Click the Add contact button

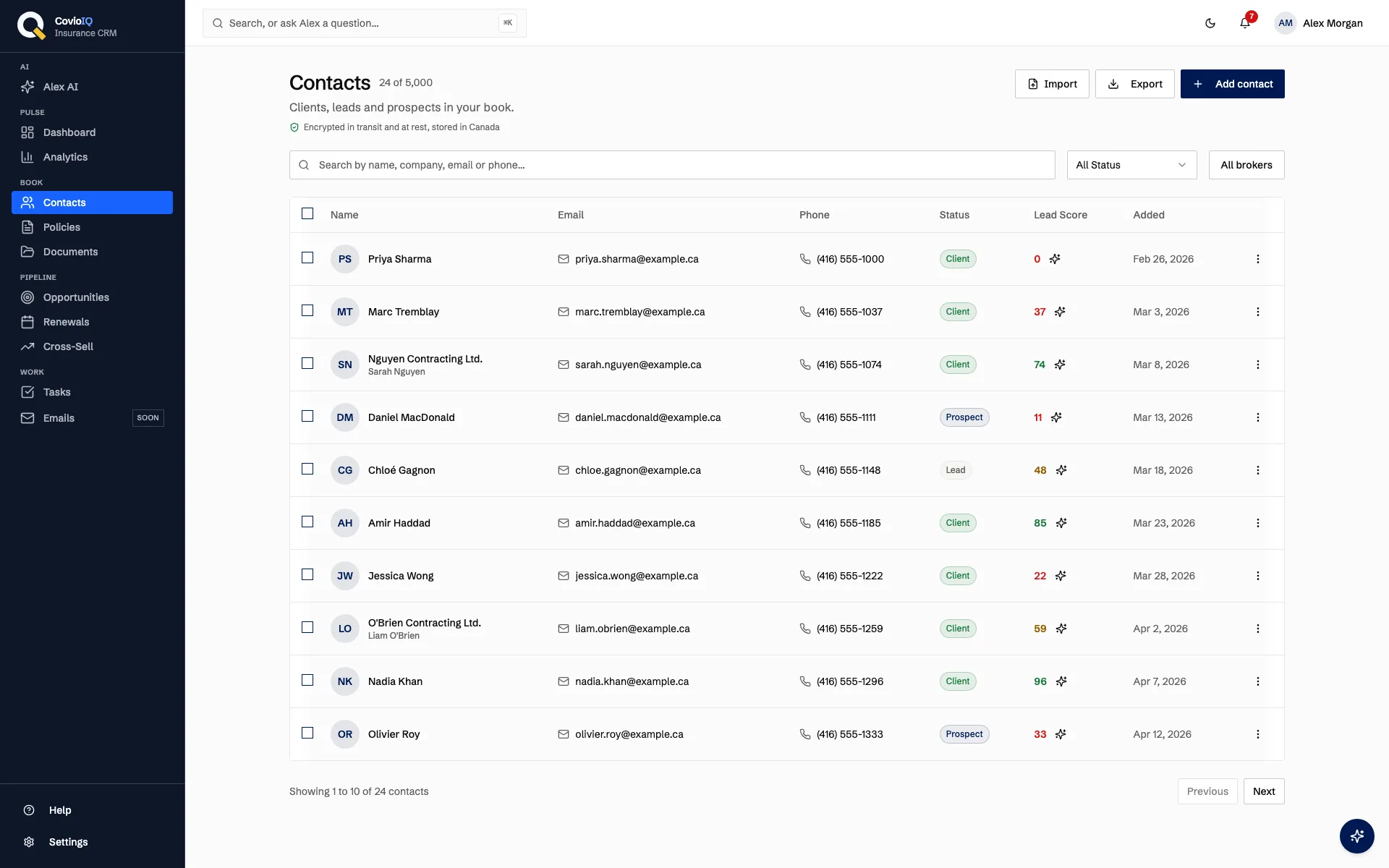click(x=1232, y=84)
